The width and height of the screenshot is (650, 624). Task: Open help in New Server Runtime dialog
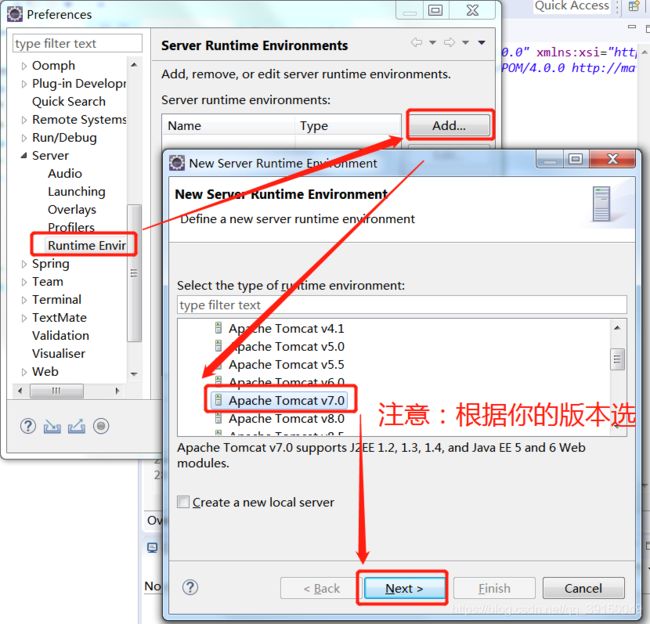pyautogui.click(x=190, y=587)
